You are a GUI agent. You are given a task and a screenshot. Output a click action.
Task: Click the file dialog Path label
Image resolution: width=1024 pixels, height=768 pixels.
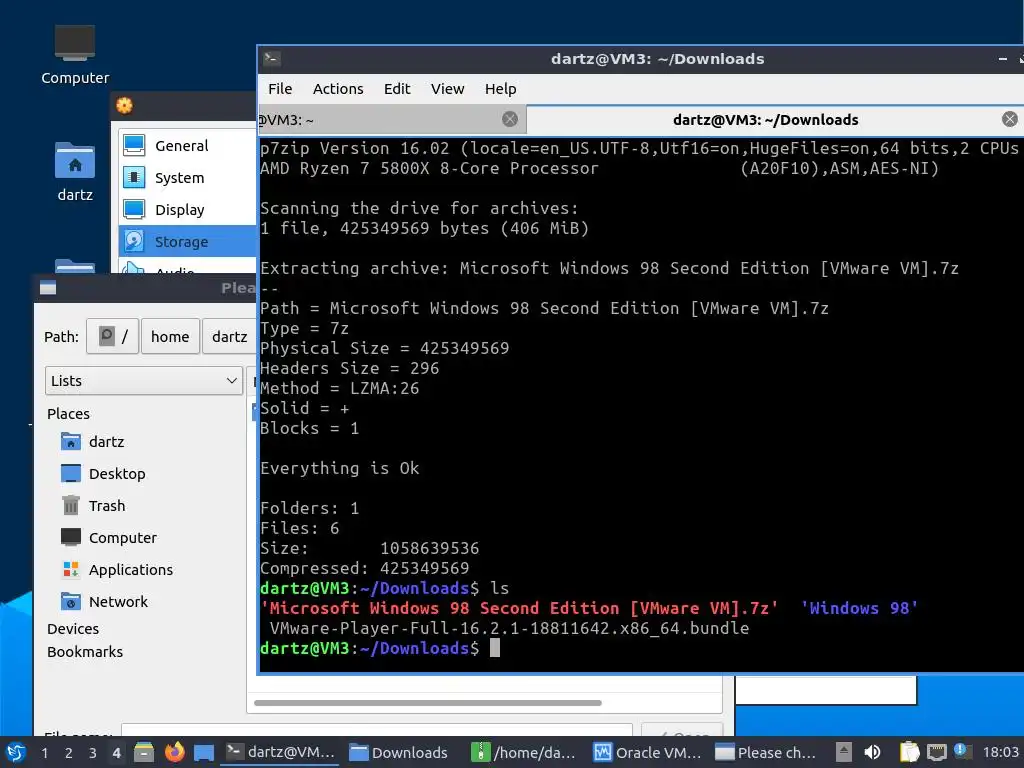click(x=61, y=337)
